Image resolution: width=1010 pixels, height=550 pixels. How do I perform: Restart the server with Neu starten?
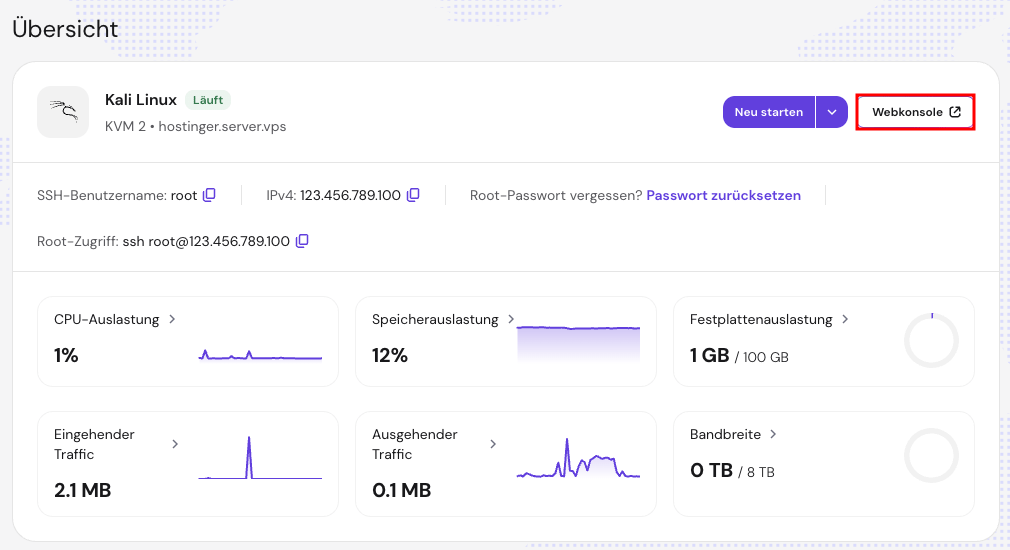pyautogui.click(x=768, y=112)
